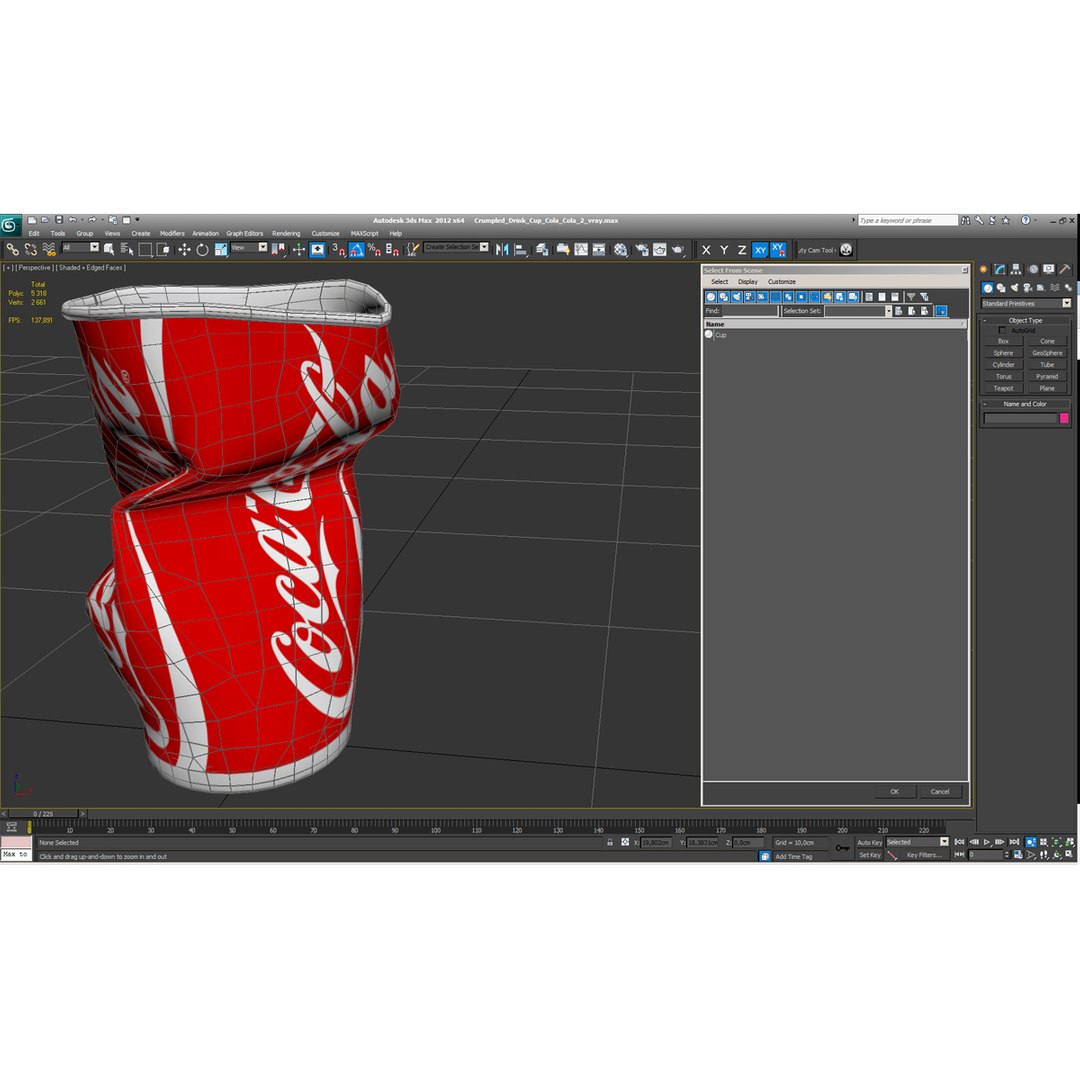1080x1080 pixels.
Task: Switch to the Hierarchy command panel tab
Action: (1016, 269)
